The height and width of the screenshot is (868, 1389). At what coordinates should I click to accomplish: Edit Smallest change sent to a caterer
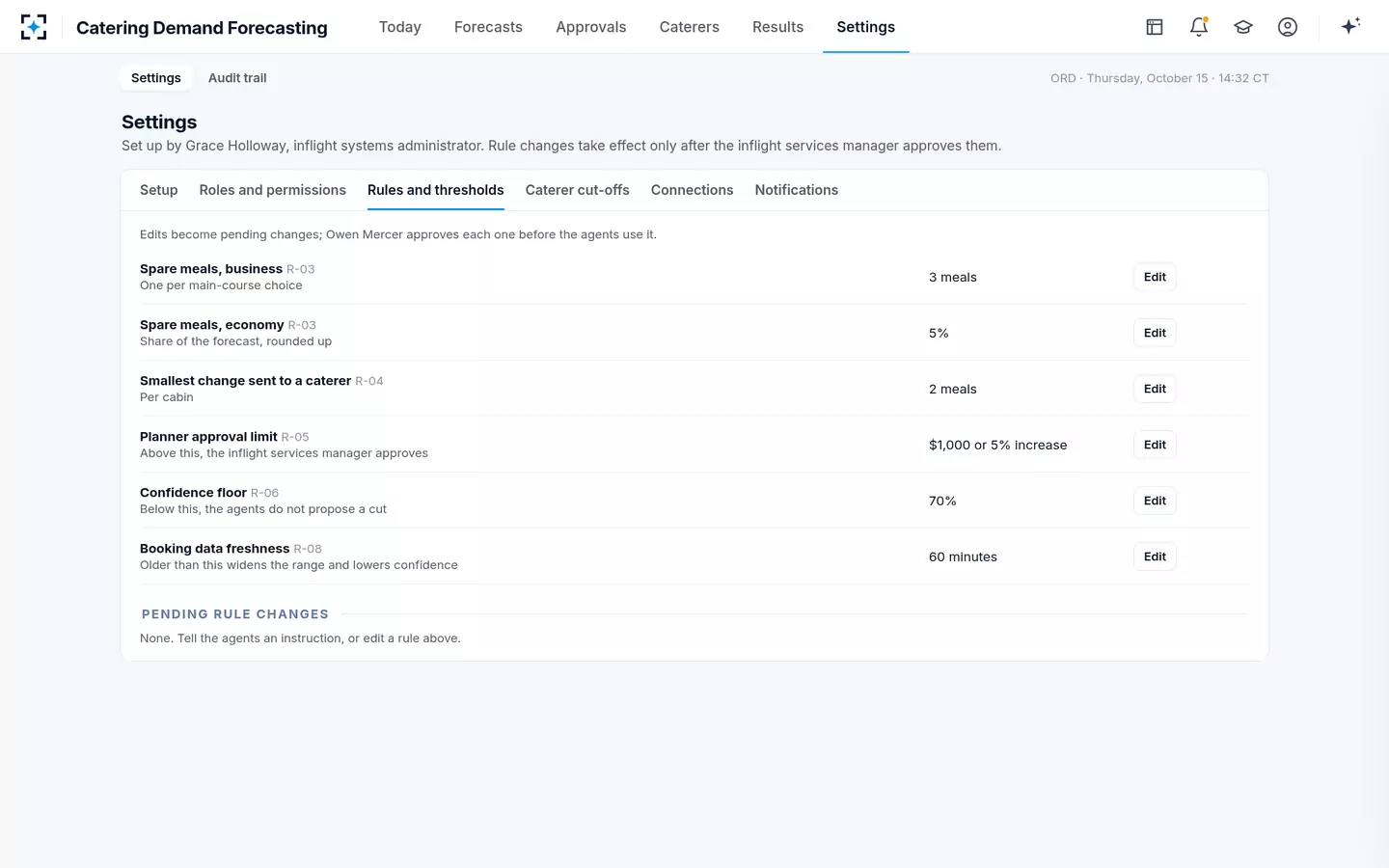click(1155, 389)
